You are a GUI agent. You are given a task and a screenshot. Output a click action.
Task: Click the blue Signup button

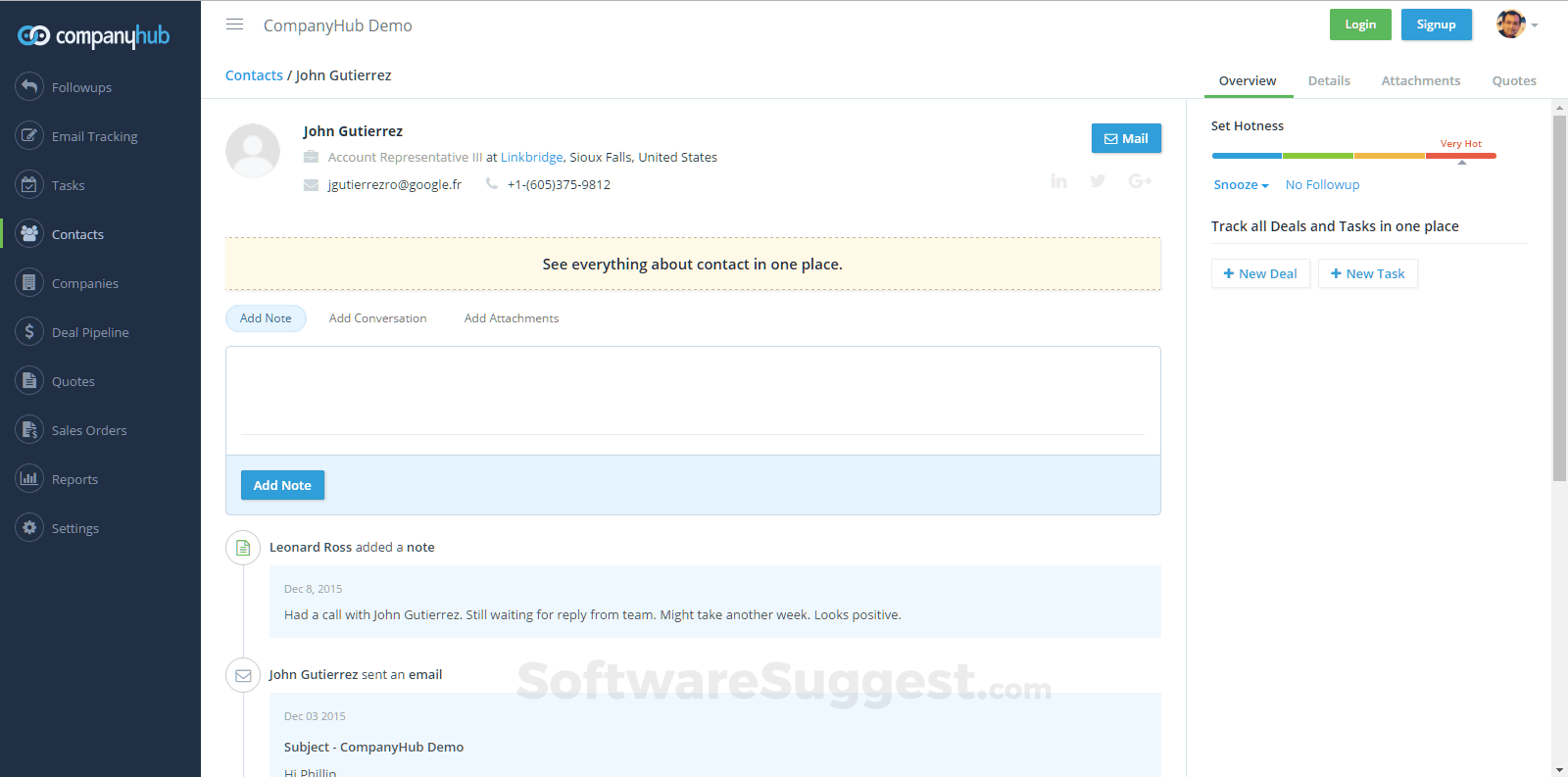[x=1436, y=24]
